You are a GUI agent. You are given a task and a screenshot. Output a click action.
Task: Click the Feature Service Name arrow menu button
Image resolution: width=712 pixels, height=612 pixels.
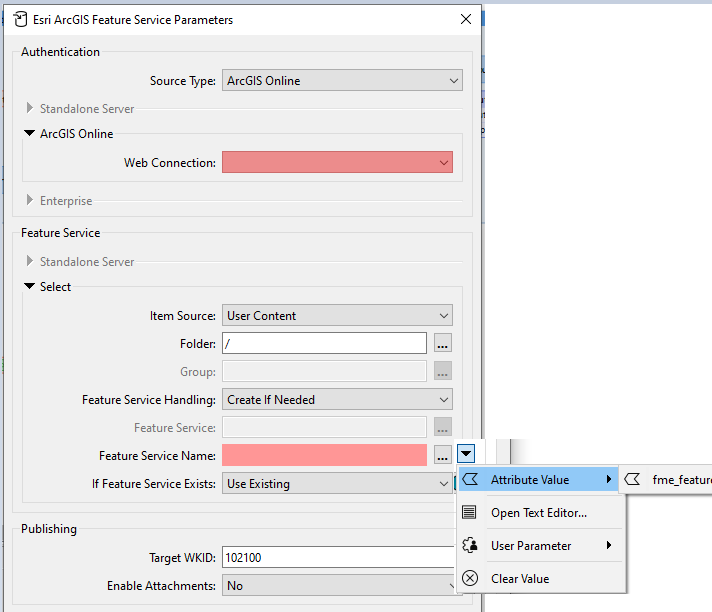(466, 454)
